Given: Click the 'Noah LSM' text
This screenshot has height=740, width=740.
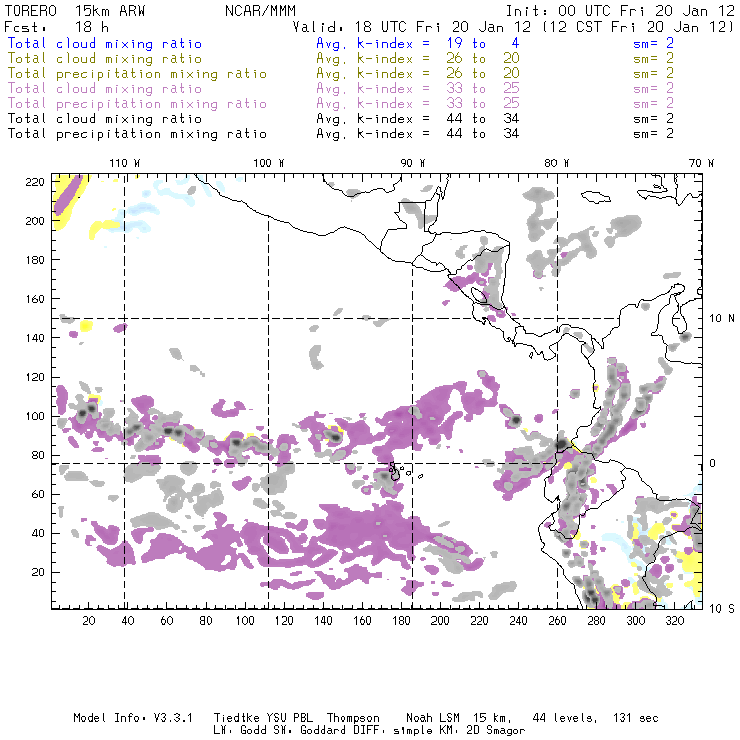Looking at the screenshot, I should pyautogui.click(x=432, y=718).
